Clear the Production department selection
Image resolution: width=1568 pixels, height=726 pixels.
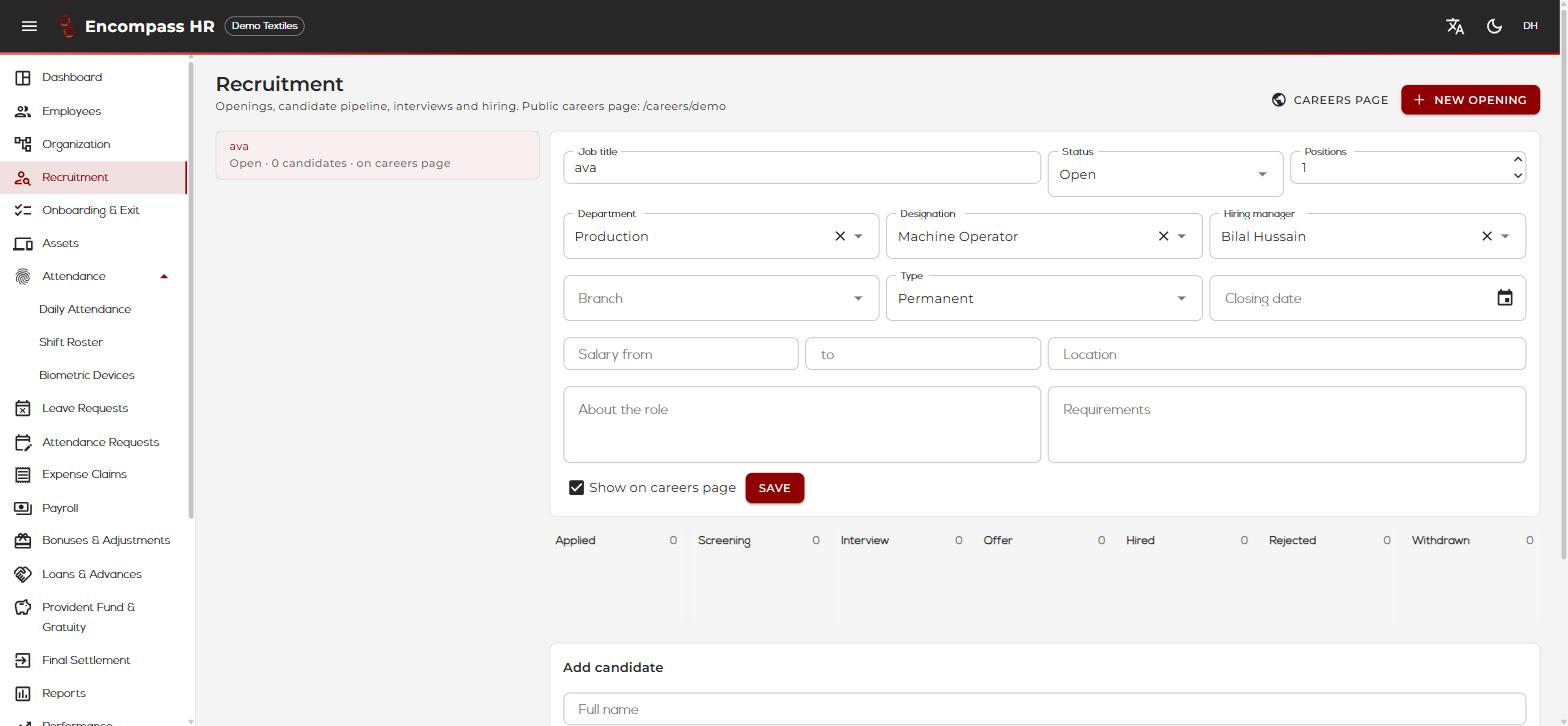coord(840,236)
